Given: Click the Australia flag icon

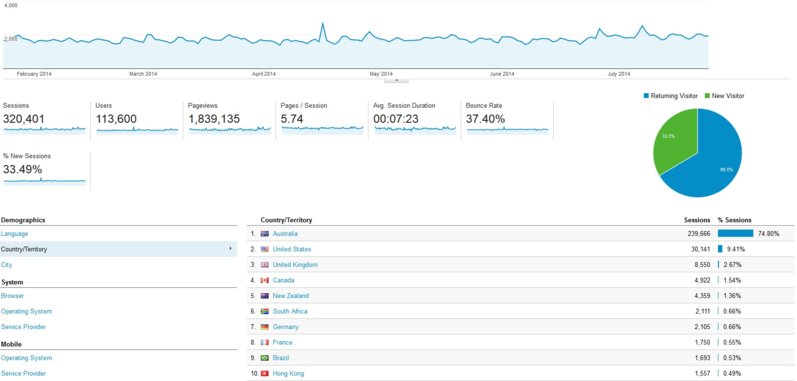Looking at the screenshot, I should (264, 234).
